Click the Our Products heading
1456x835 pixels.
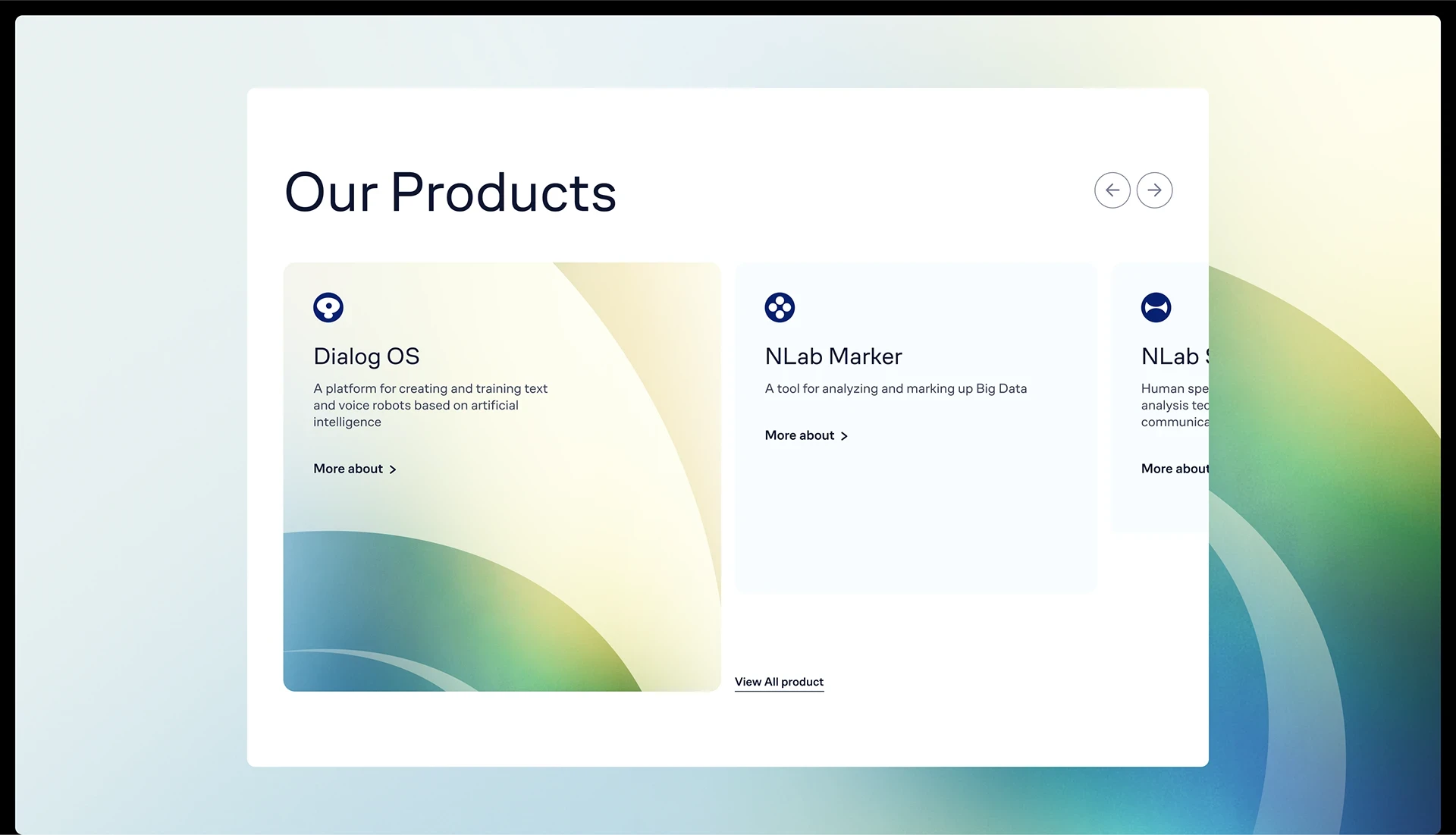450,192
